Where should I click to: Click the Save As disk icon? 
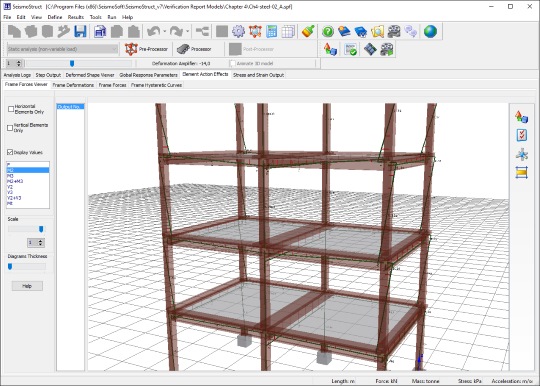(x=100, y=31)
